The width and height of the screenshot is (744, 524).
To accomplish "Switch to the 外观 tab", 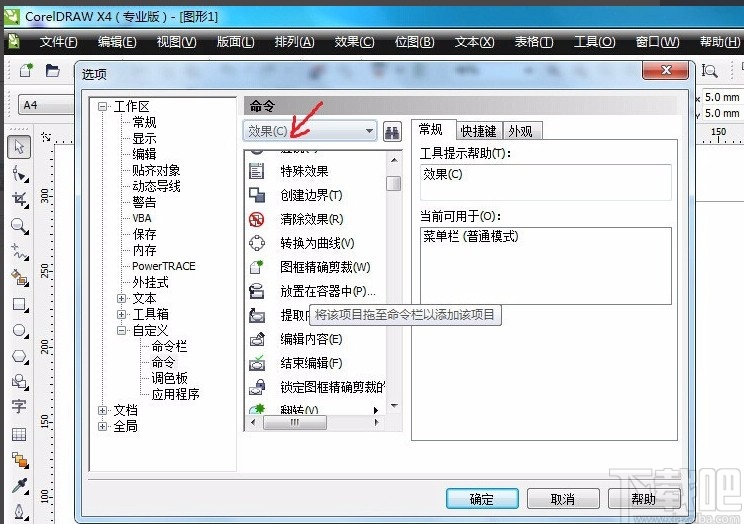I will click(x=521, y=131).
